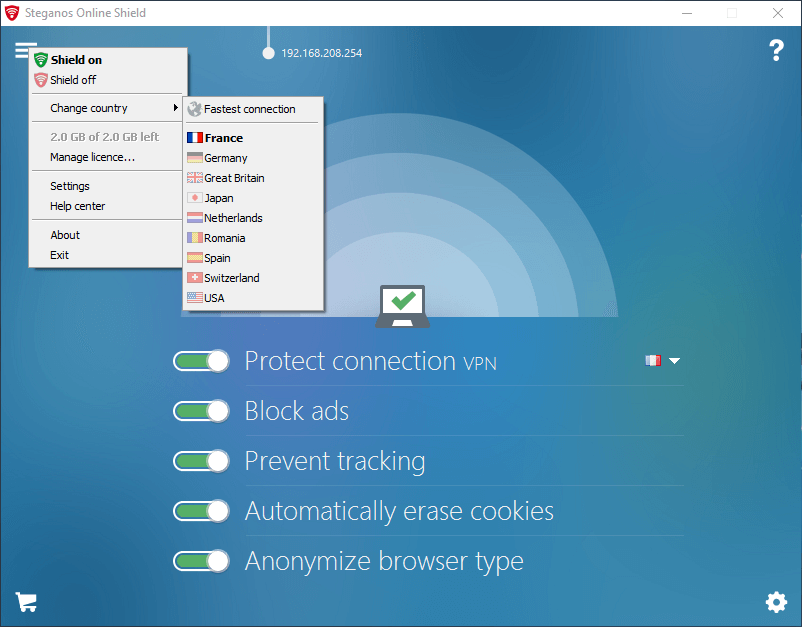This screenshot has height=627, width=802.
Task: Click the USA country name
Action: coord(214,298)
